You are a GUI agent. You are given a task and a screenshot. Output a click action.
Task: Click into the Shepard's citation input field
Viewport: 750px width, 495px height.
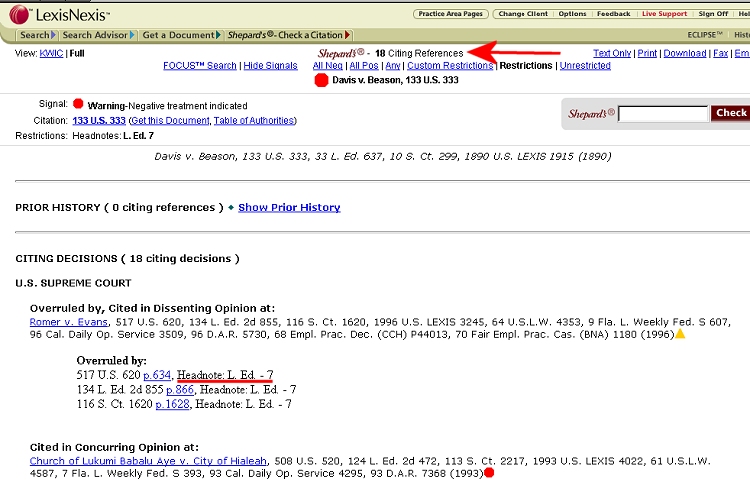pyautogui.click(x=663, y=114)
